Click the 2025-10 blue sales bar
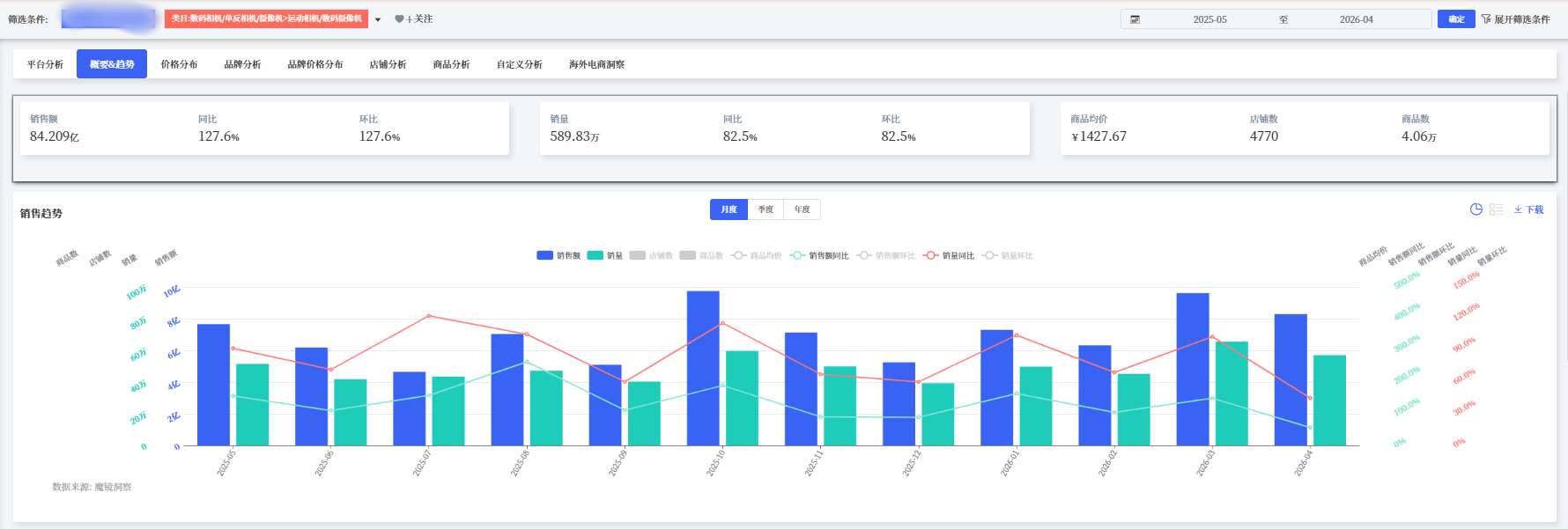This screenshot has width=1568, height=529. click(x=703, y=368)
